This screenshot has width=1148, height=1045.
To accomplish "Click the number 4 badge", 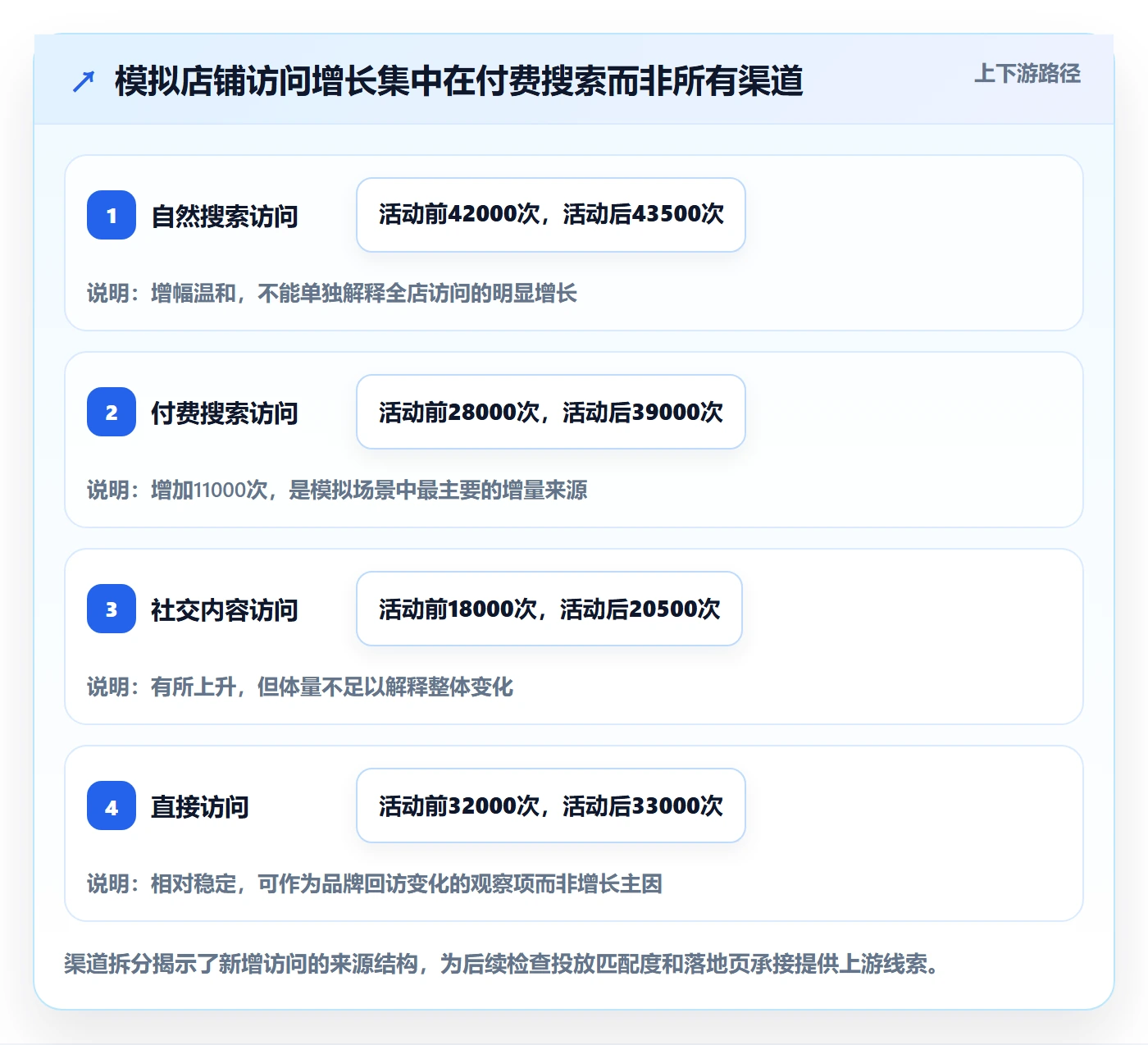I will click(x=112, y=805).
